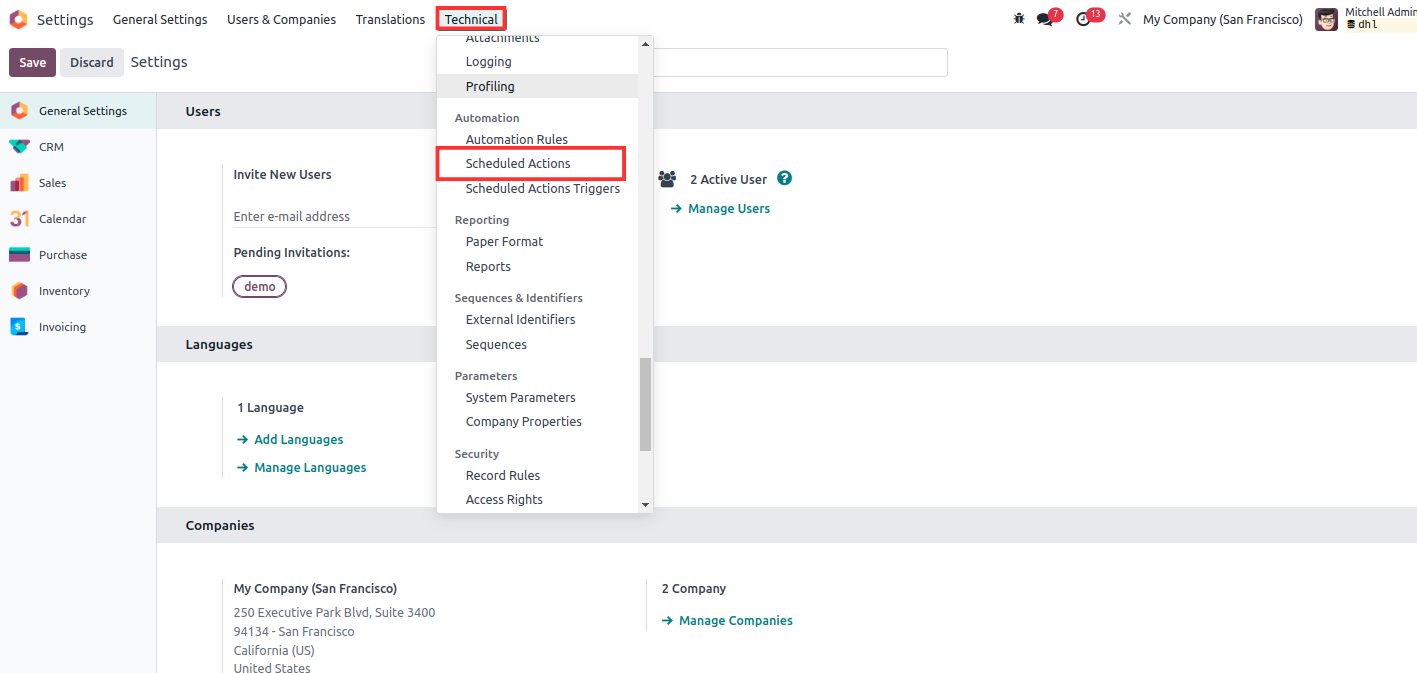Follow the Manage Languages link

pos(302,468)
